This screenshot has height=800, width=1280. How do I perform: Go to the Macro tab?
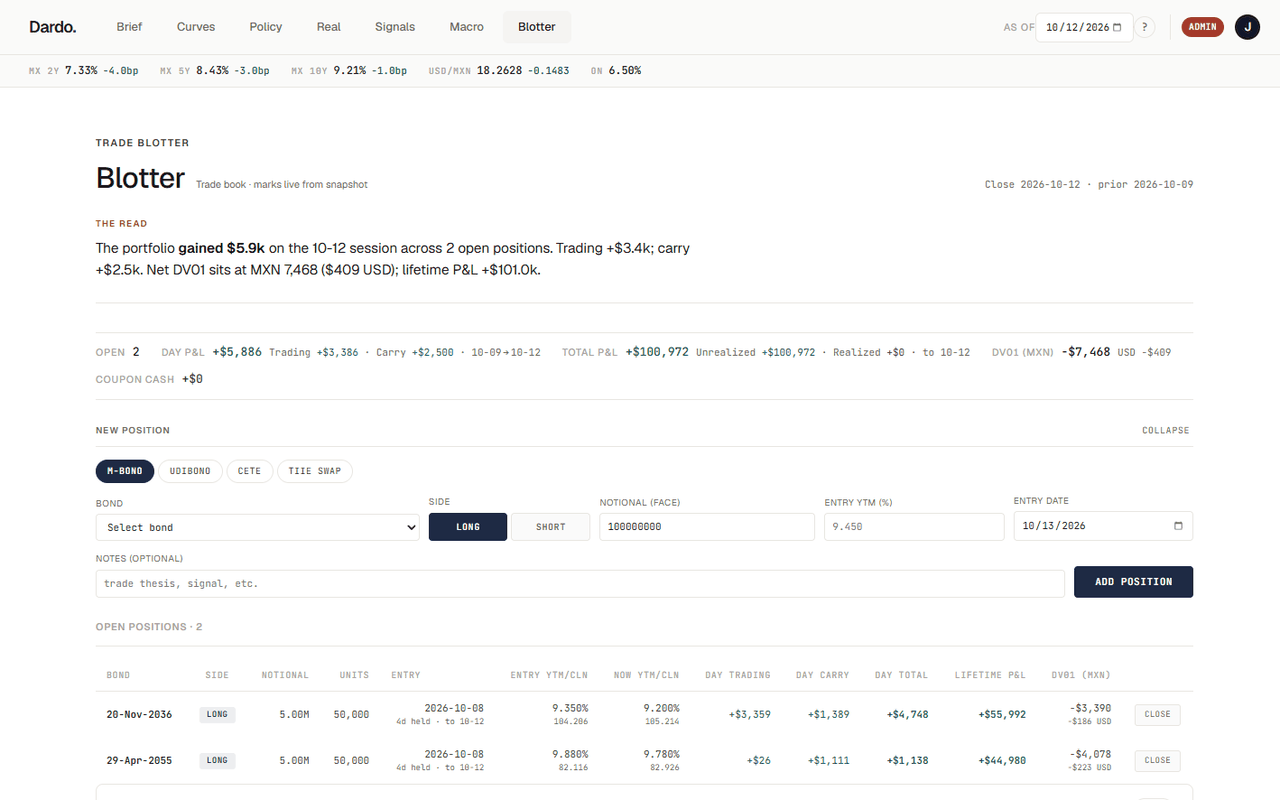pyautogui.click(x=467, y=27)
